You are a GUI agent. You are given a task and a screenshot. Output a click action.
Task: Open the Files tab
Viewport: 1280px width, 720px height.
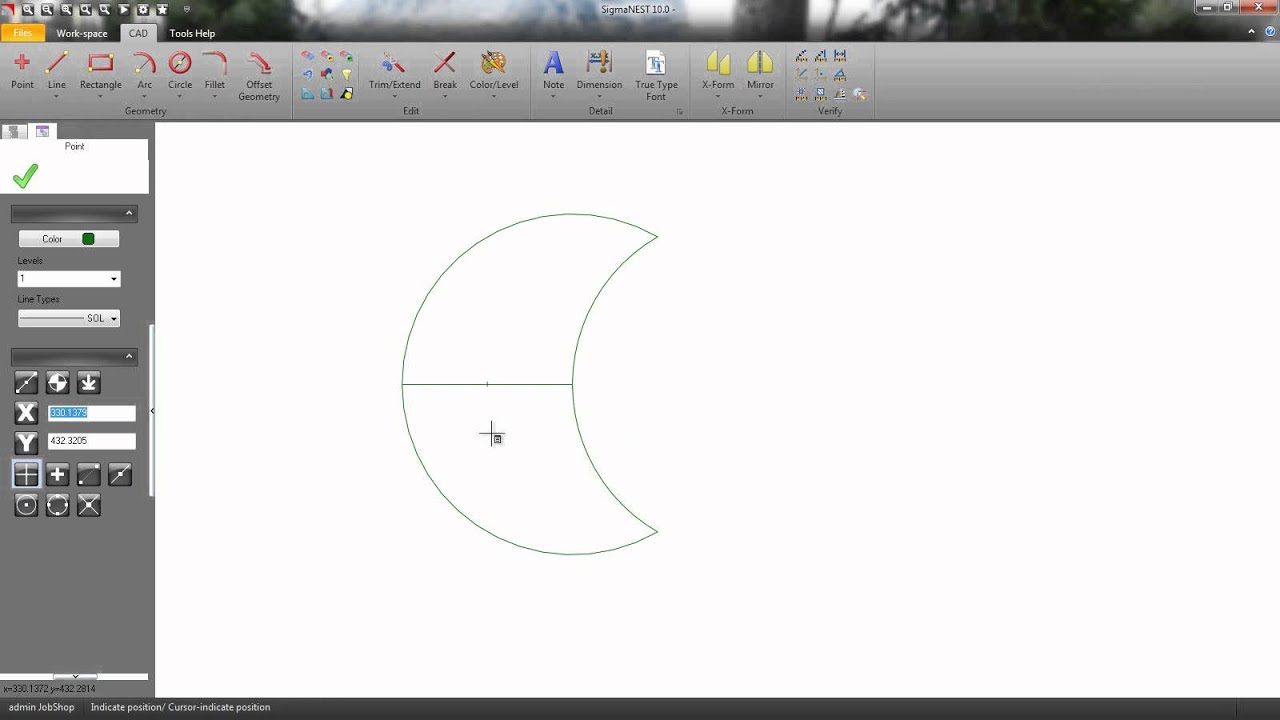coord(22,33)
